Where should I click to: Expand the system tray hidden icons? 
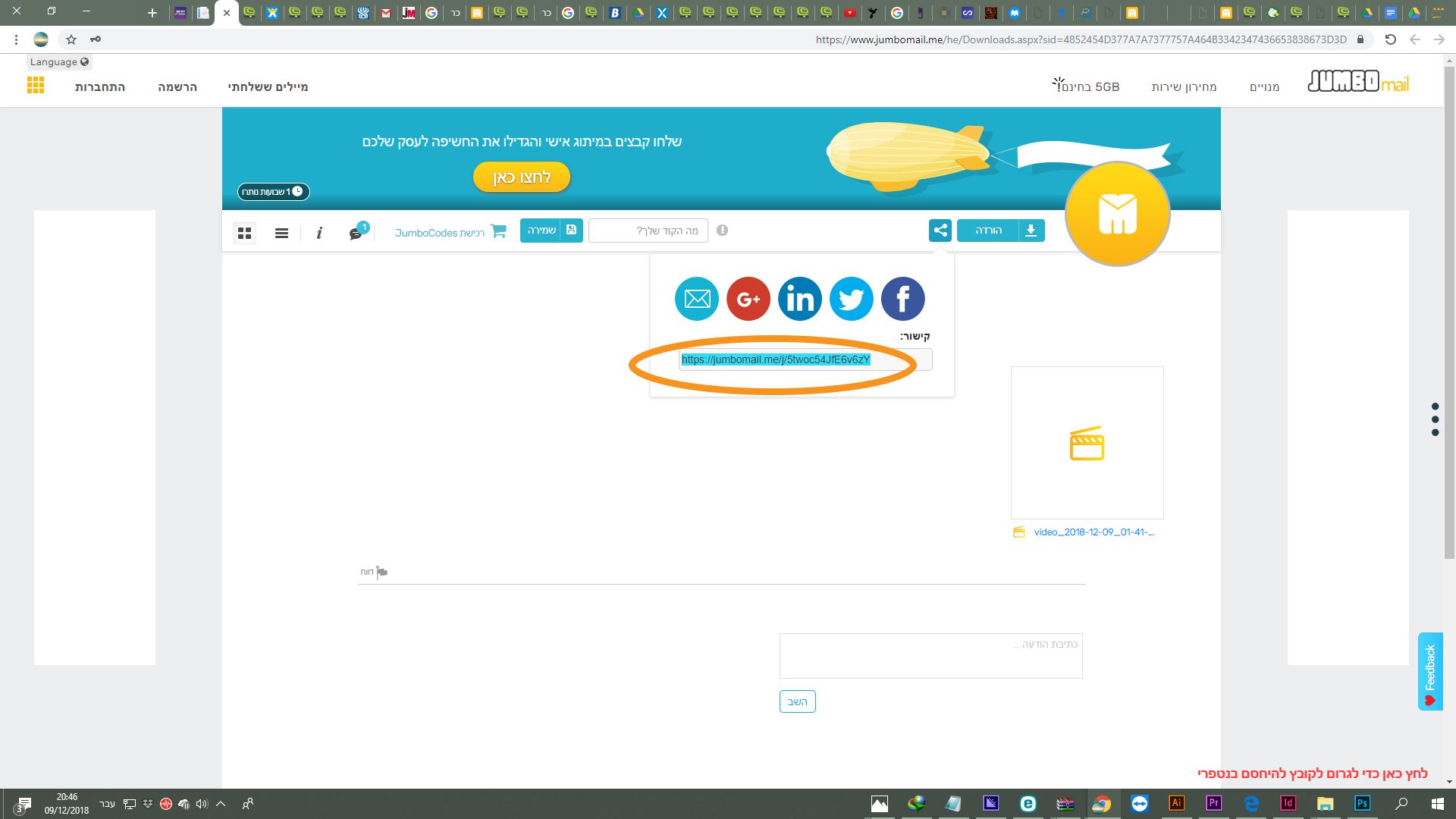click(221, 804)
